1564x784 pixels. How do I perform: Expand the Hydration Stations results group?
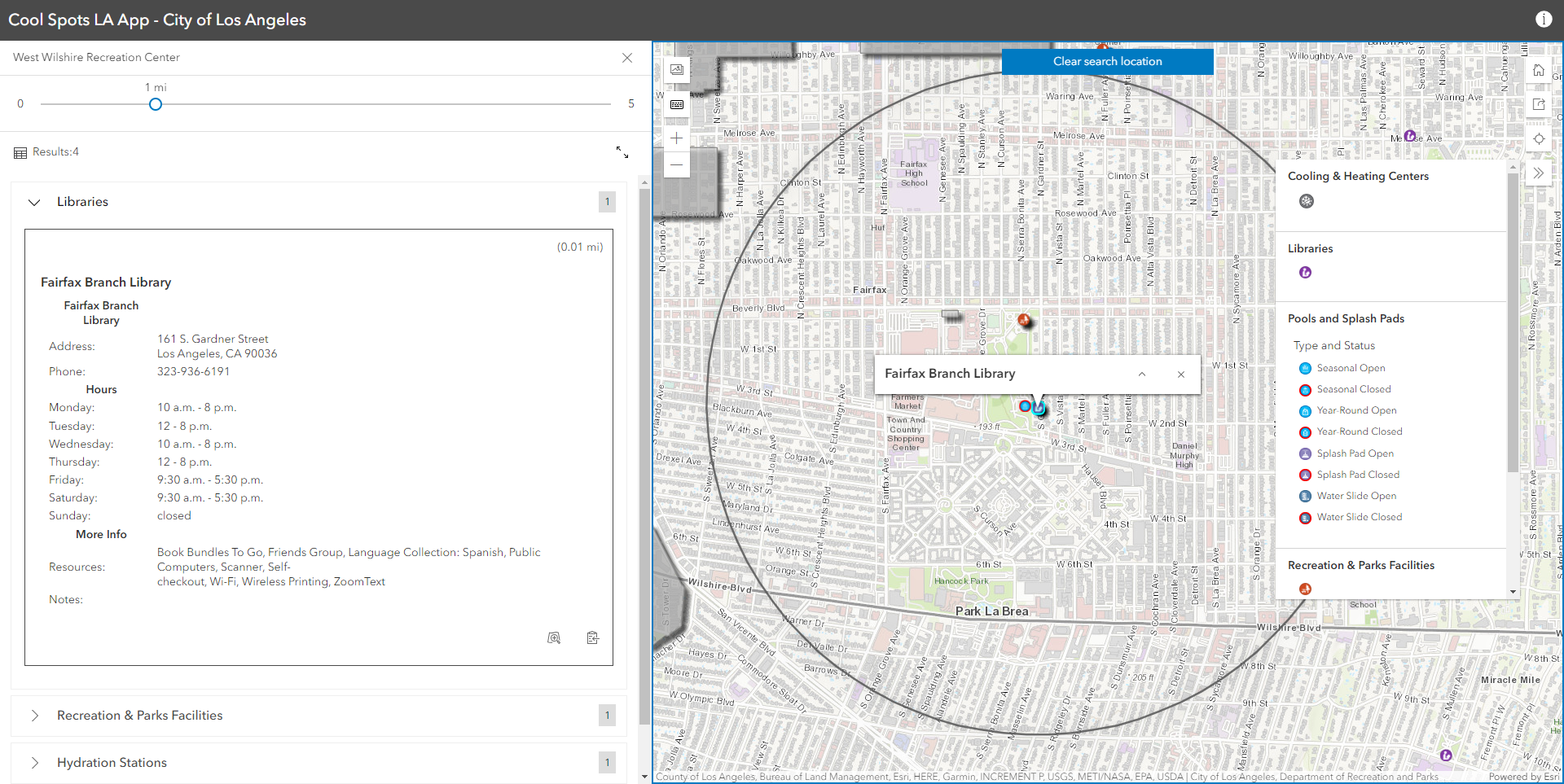[34, 763]
